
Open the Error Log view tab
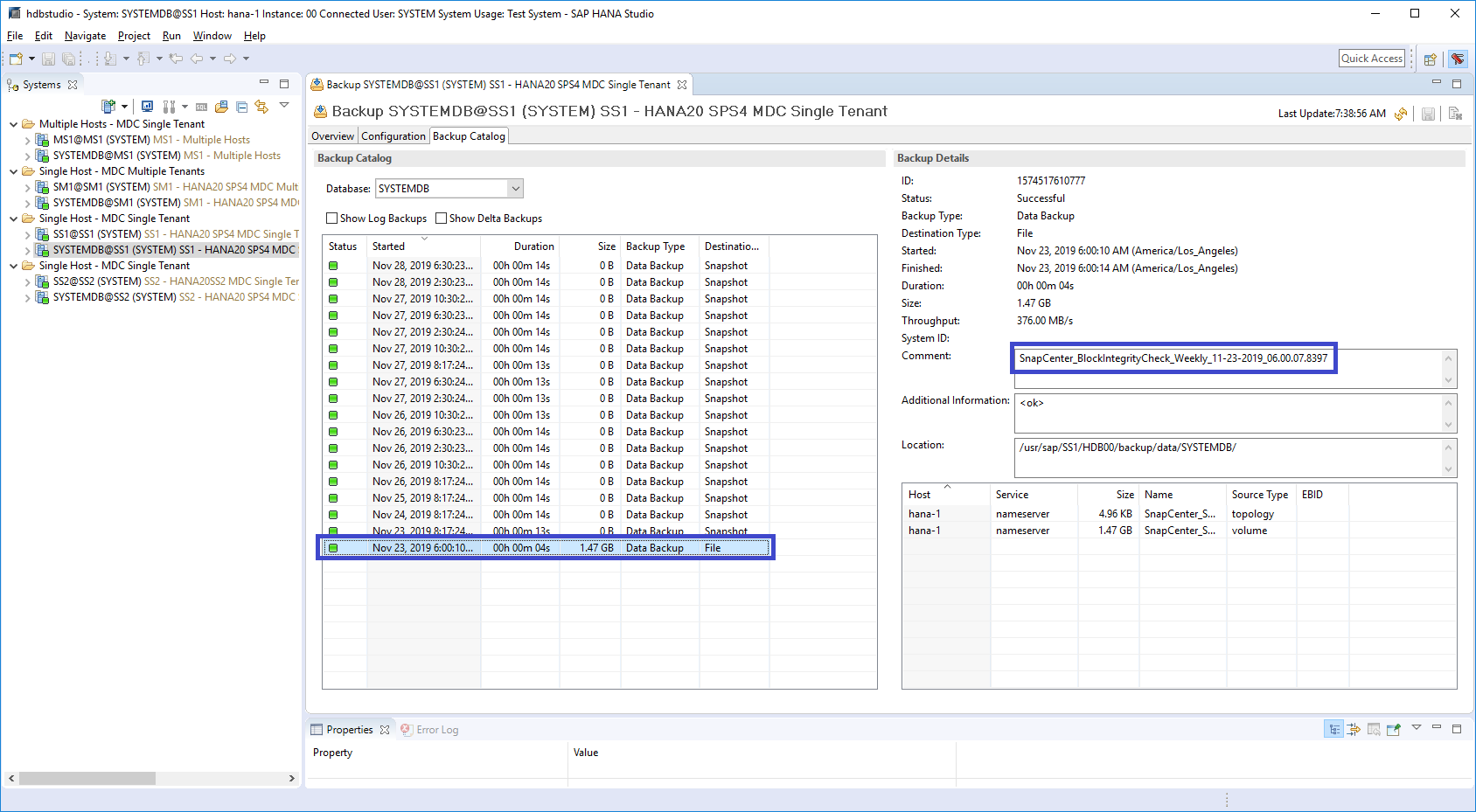coord(436,730)
